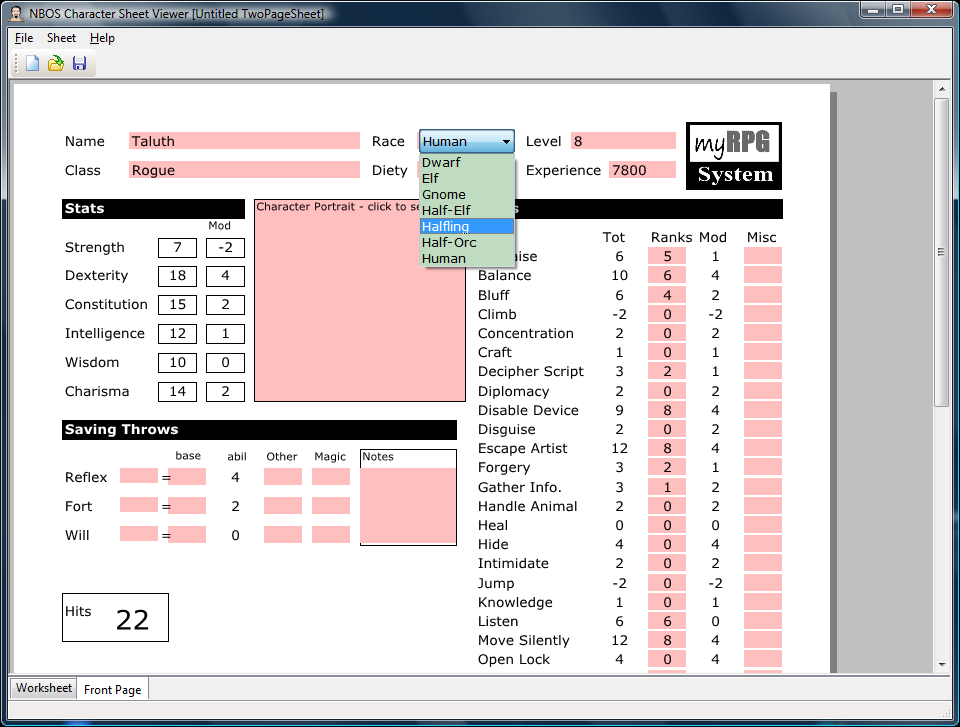Create a new character sheet
Image resolution: width=960 pixels, height=727 pixels.
tap(31, 63)
